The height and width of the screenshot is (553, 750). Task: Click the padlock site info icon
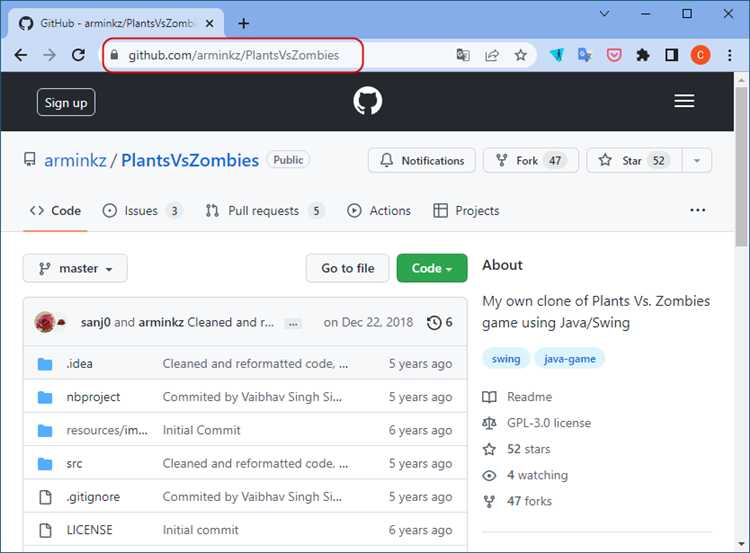(114, 55)
